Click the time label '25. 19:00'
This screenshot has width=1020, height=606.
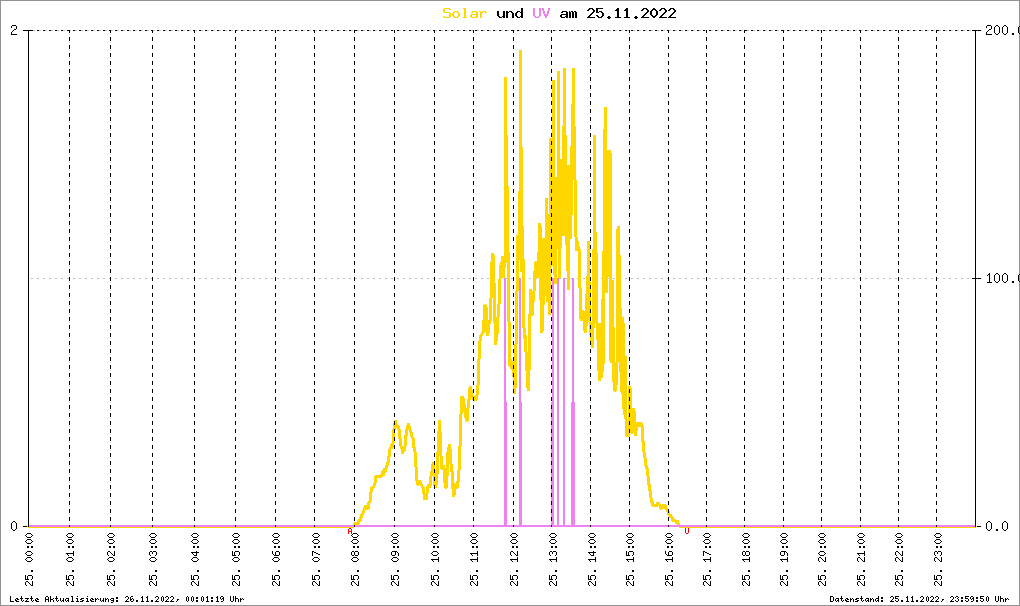pos(784,560)
